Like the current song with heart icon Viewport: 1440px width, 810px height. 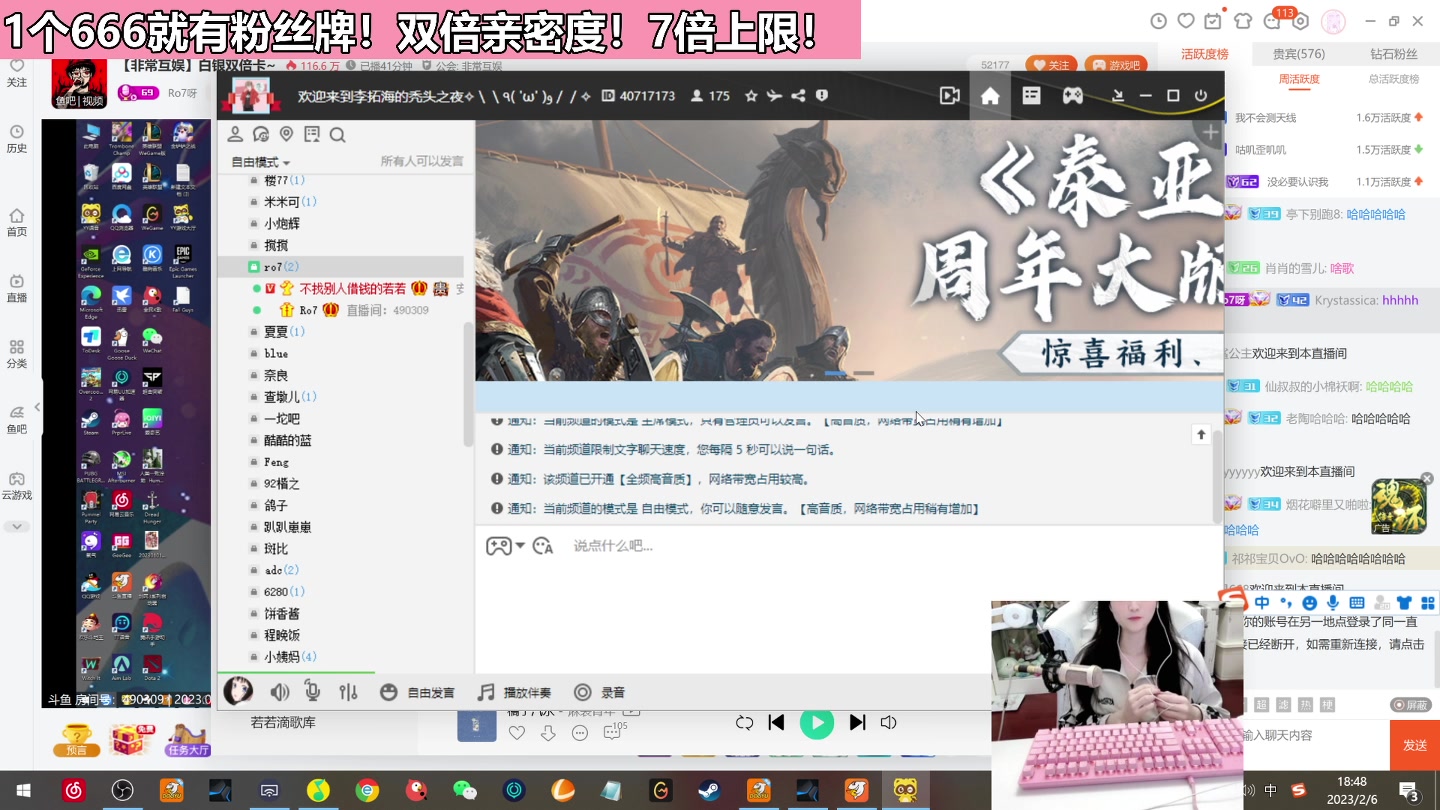517,732
